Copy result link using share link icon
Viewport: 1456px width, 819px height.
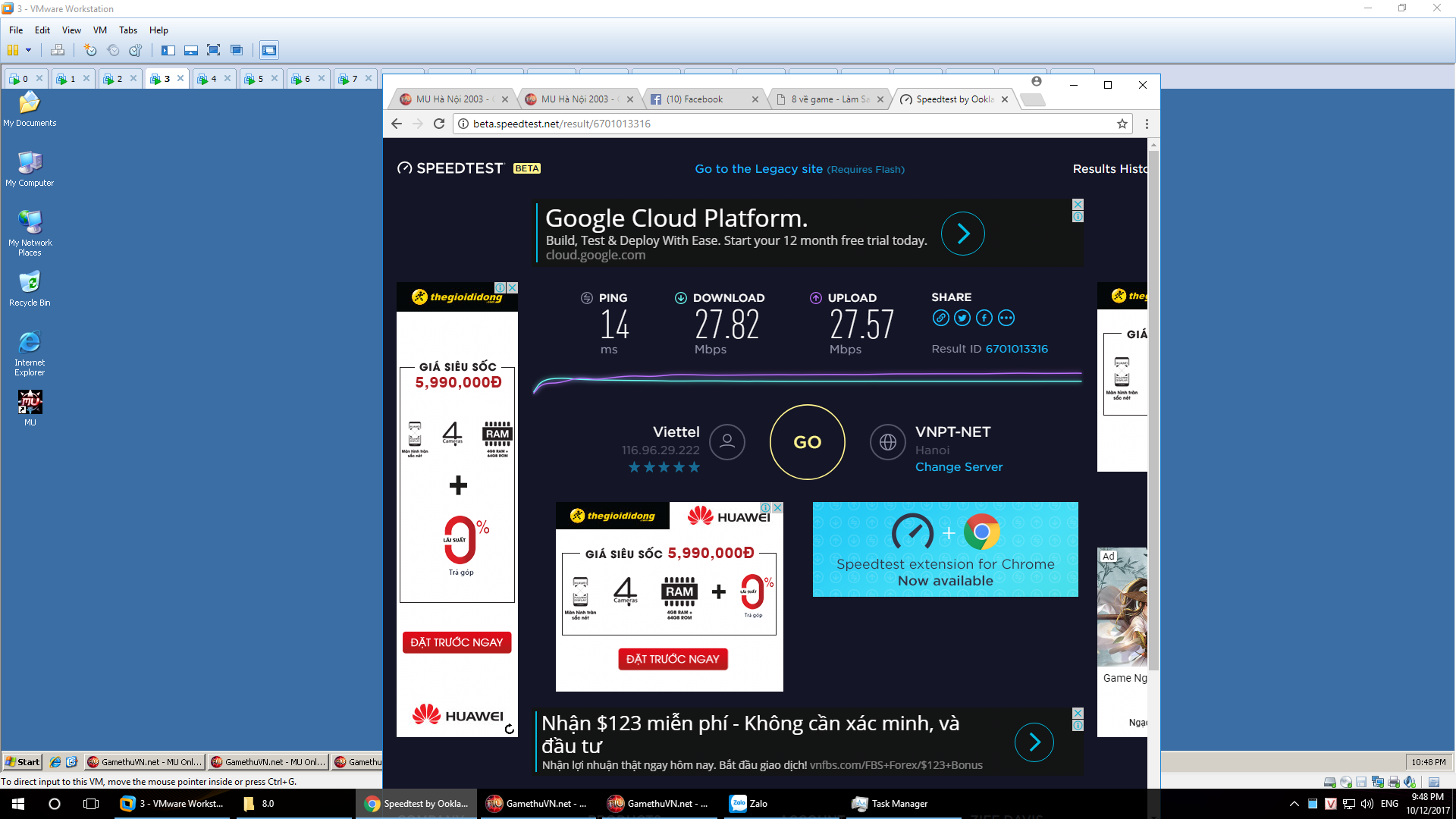click(940, 318)
